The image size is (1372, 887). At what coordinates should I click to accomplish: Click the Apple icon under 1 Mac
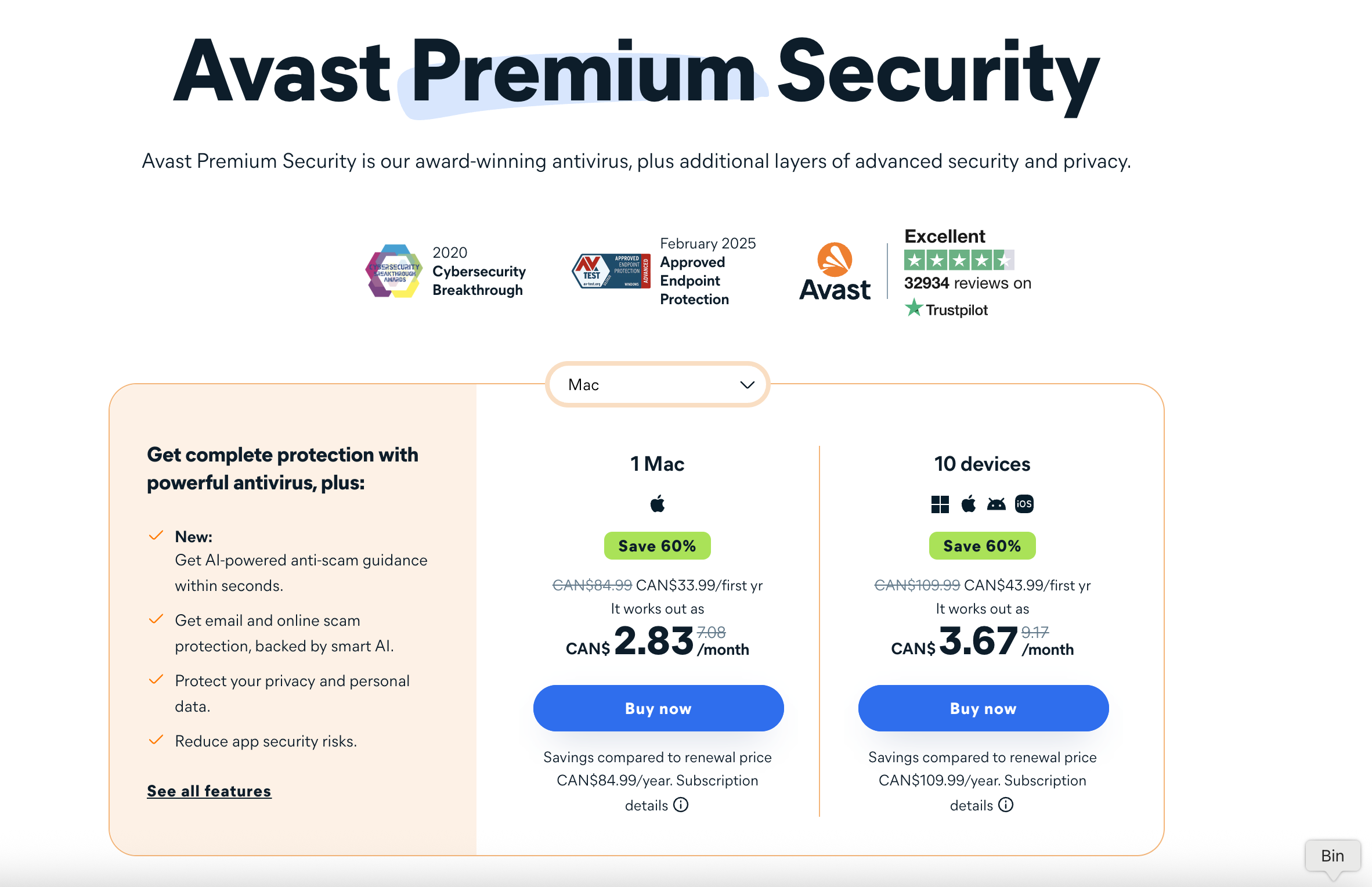[658, 504]
